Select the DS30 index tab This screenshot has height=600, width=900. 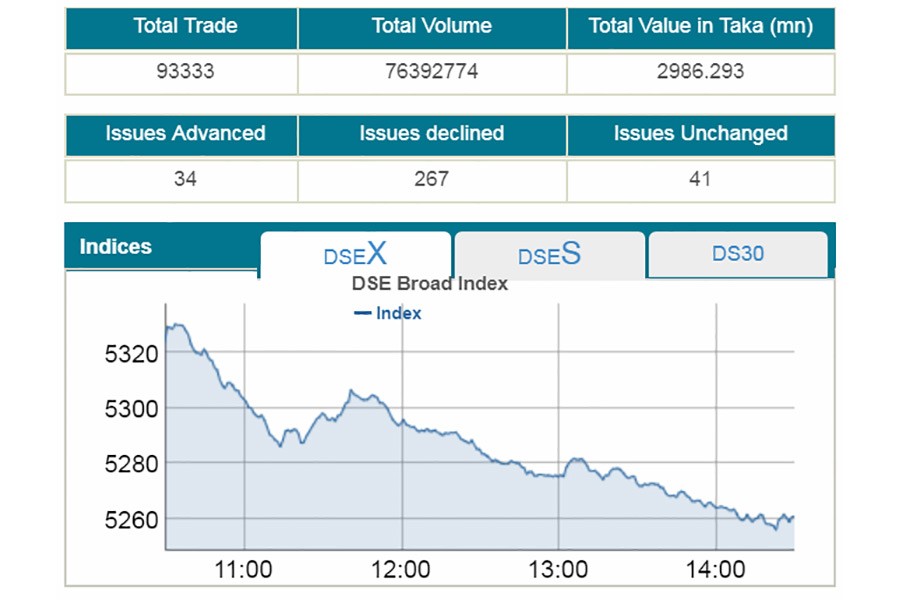738,254
